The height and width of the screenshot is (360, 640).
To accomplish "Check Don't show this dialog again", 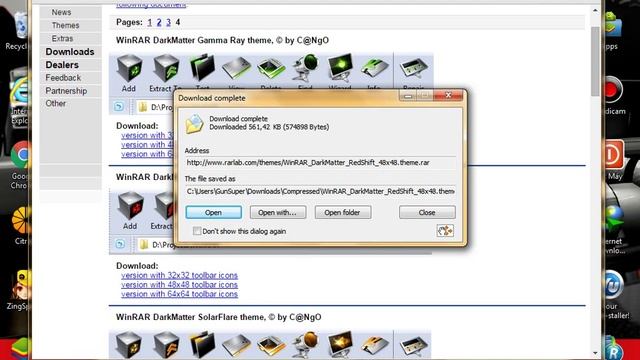I will point(197,231).
